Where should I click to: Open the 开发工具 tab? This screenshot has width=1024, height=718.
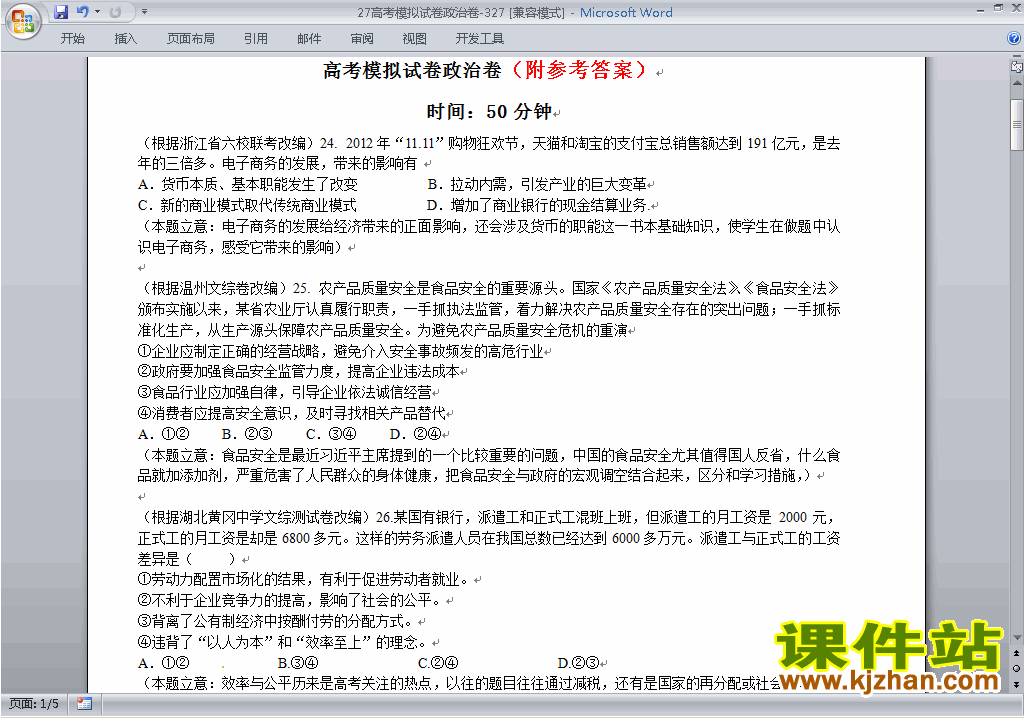click(x=480, y=39)
